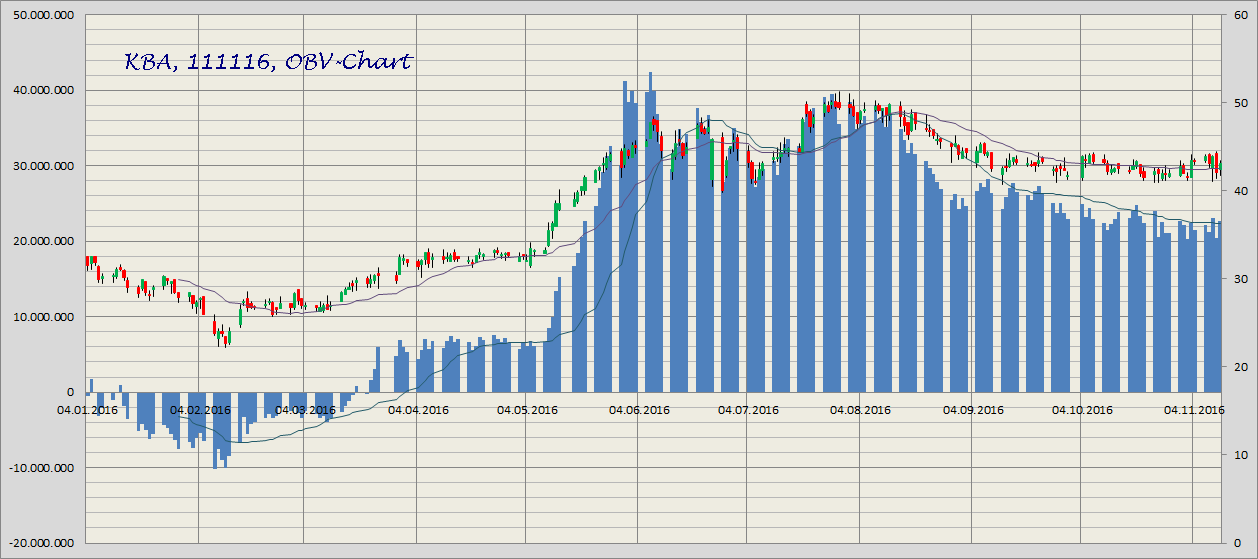Select the 04.10.2016 date label

click(1082, 409)
